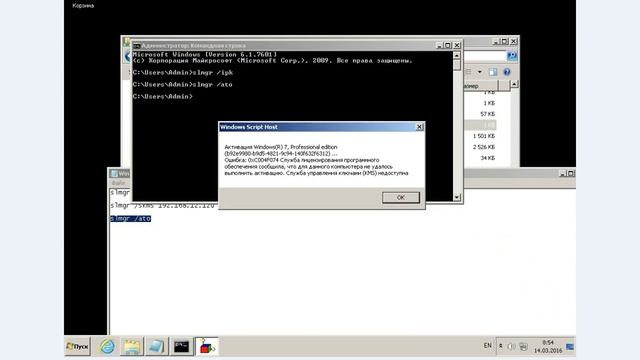
Task: Open Explorer help via the question mark icon
Action: (x=507, y=72)
